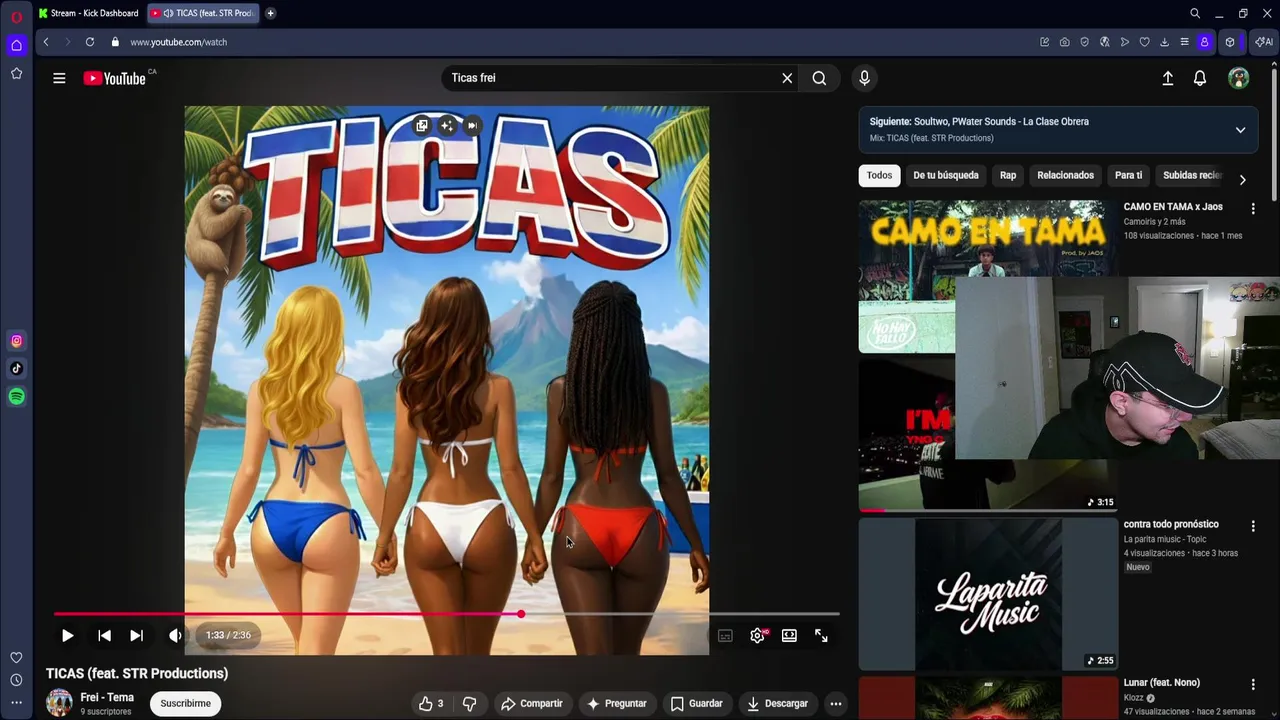Open player settings gear
The image size is (1280, 720).
tap(758, 635)
